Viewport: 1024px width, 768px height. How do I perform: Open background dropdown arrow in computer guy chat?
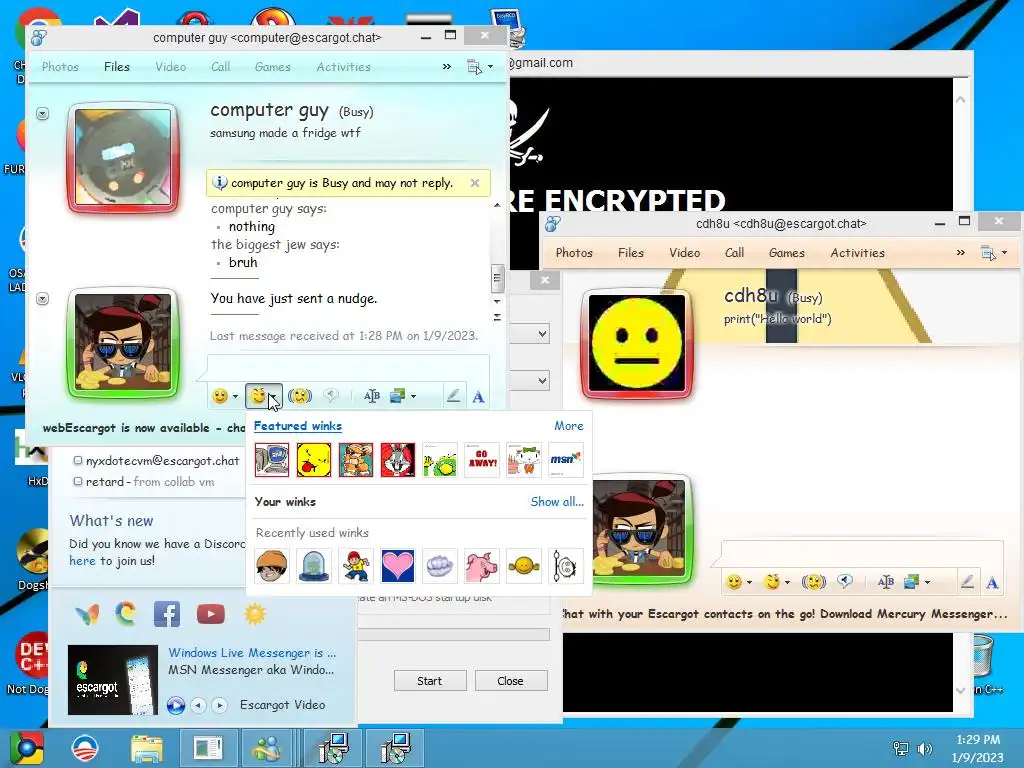[x=413, y=396]
